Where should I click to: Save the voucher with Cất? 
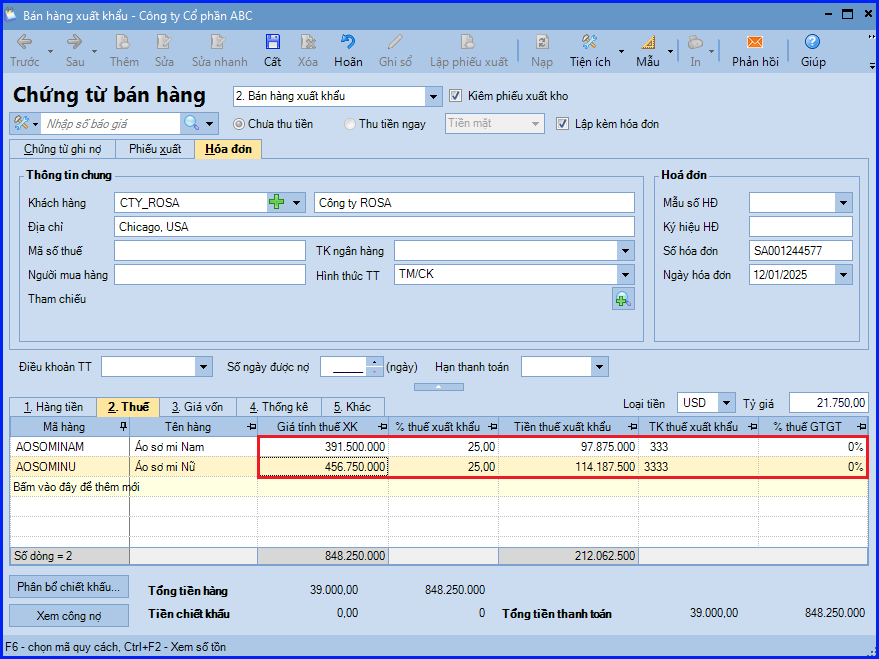tap(272, 50)
